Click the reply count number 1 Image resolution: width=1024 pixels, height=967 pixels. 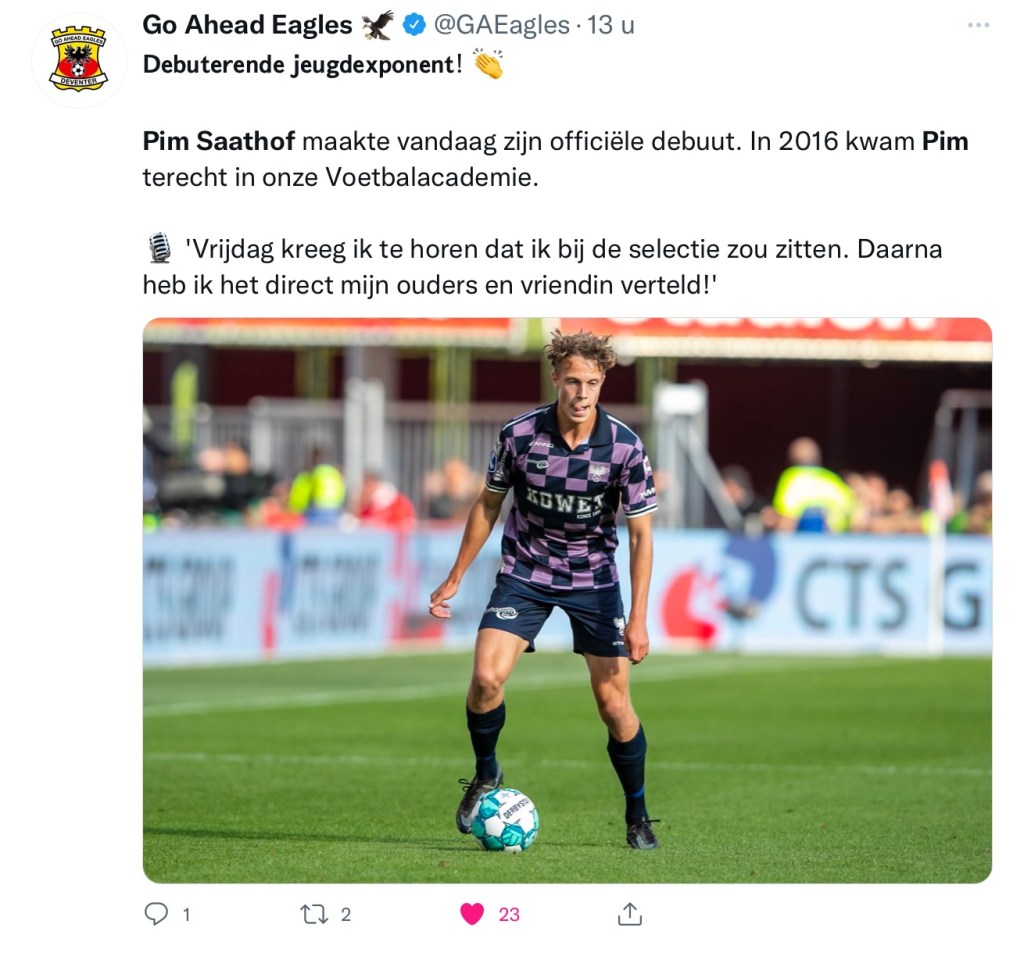(x=186, y=914)
